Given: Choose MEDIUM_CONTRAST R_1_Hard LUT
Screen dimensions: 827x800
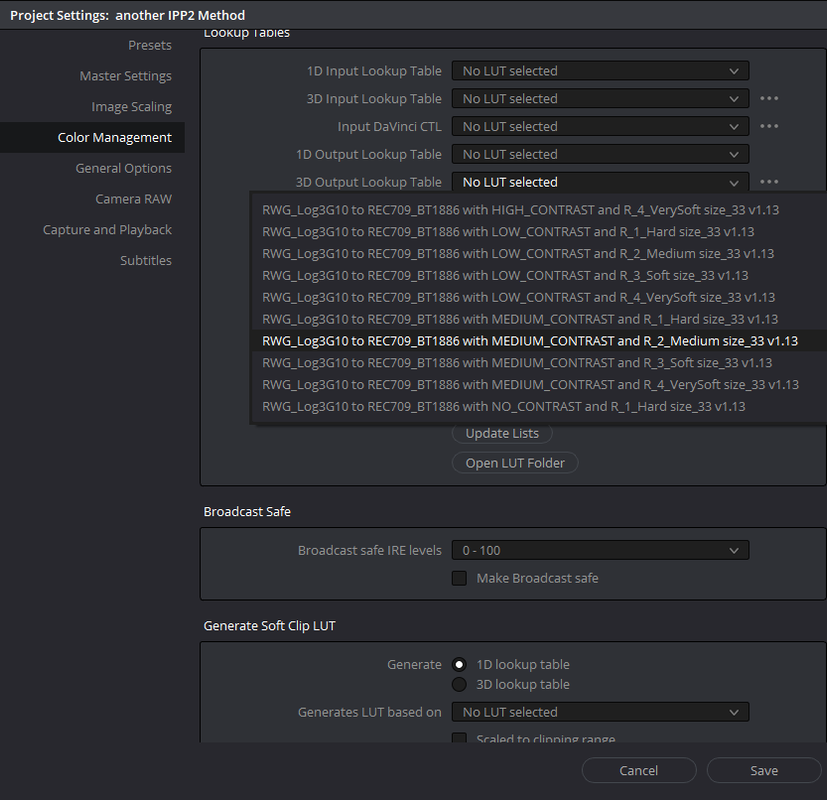Looking at the screenshot, I should click(x=539, y=319).
